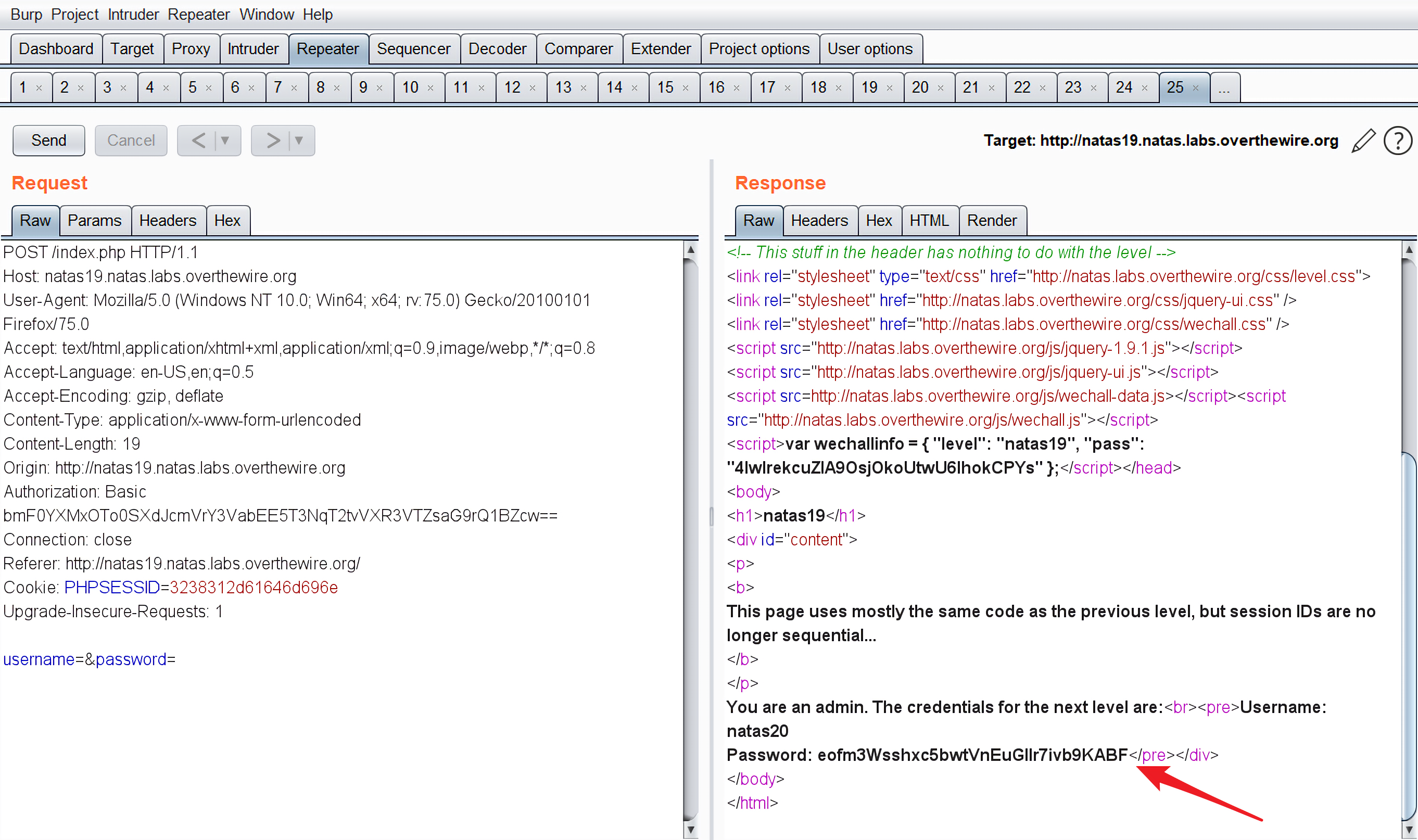1418x840 pixels.
Task: Click the POST /index.php HTTP/1.1 line
Action: (x=101, y=252)
